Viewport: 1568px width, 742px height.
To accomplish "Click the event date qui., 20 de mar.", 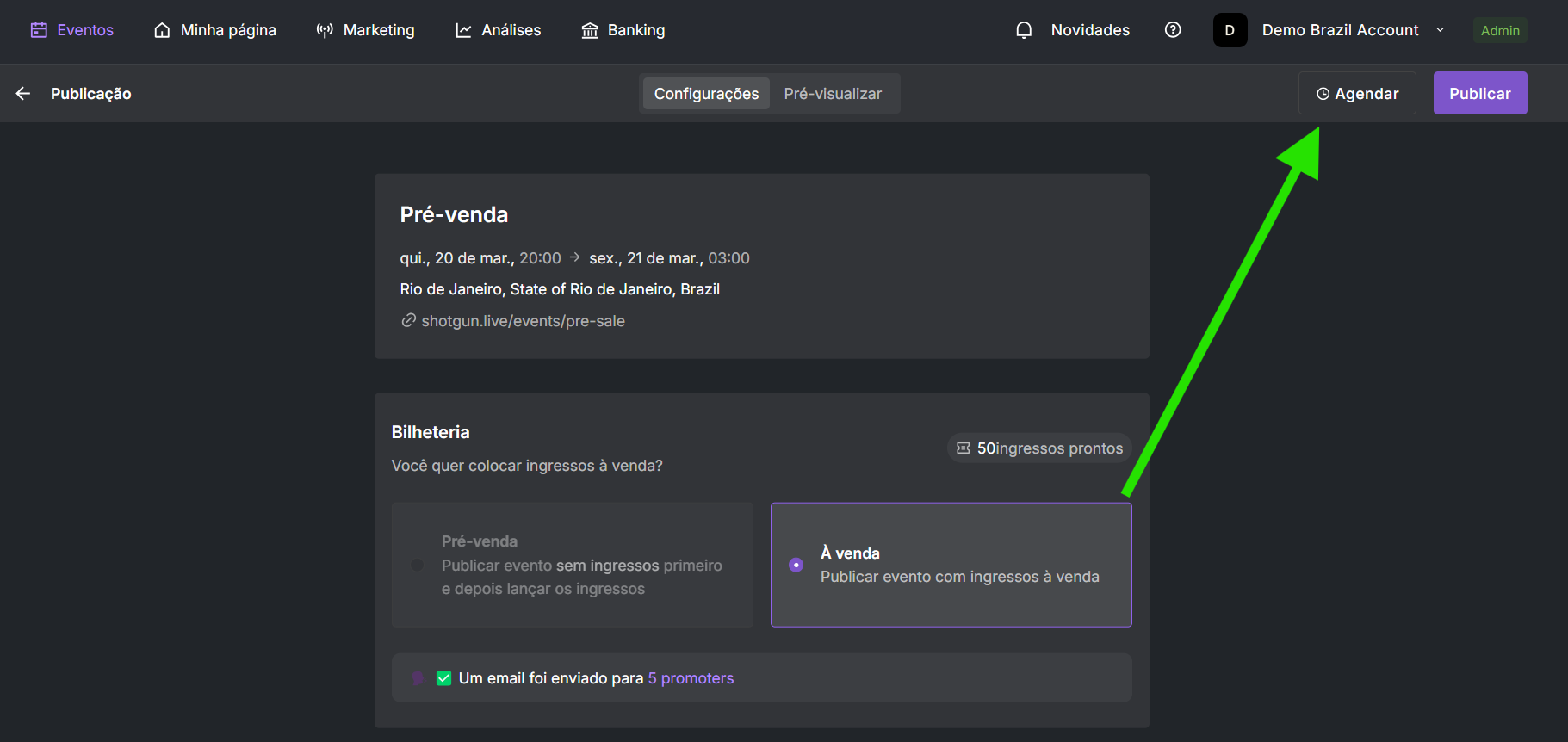I will click(456, 258).
